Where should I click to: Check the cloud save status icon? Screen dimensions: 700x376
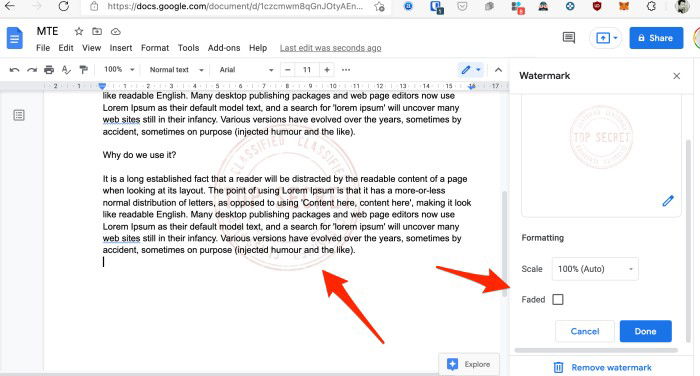(x=116, y=31)
